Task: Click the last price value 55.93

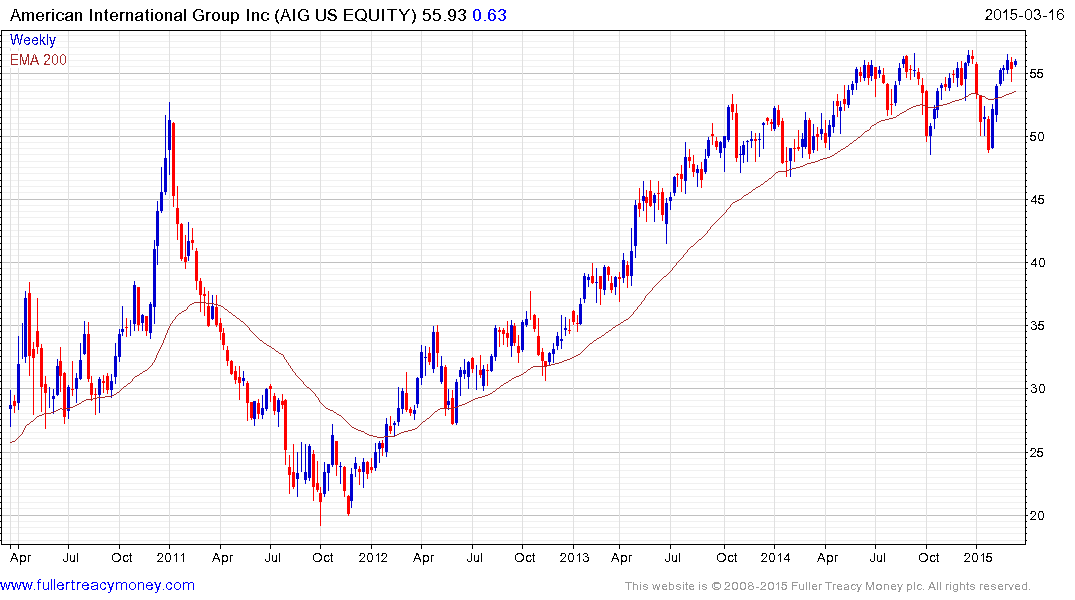Action: (445, 14)
